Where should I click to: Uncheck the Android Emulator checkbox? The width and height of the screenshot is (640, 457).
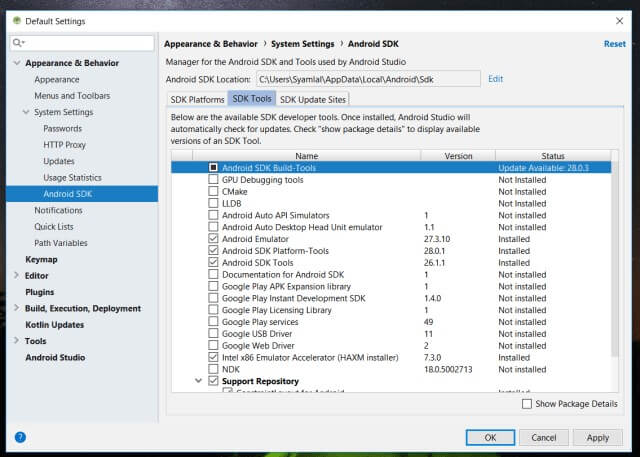pyautogui.click(x=213, y=239)
